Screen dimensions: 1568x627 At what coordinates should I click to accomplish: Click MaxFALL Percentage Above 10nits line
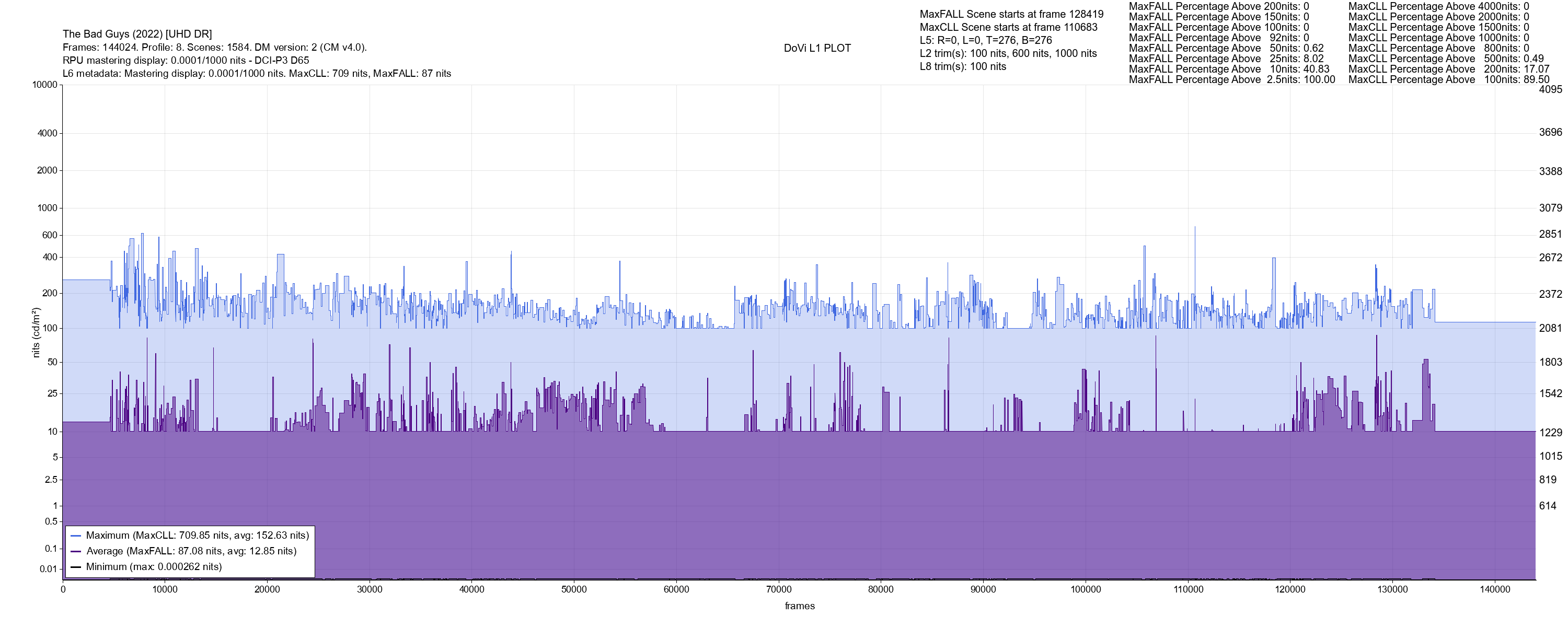tap(1229, 69)
